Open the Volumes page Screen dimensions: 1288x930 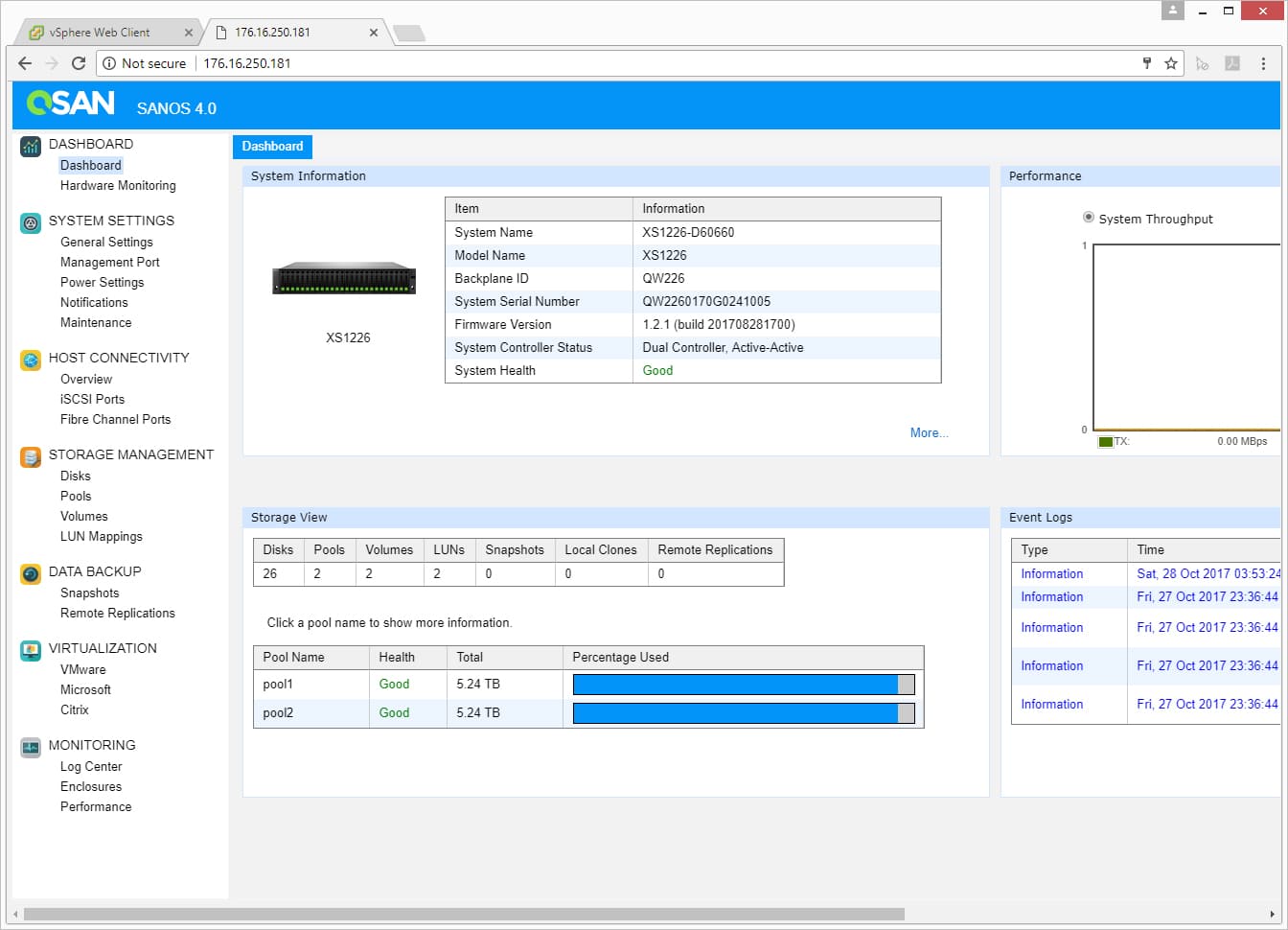click(x=84, y=517)
